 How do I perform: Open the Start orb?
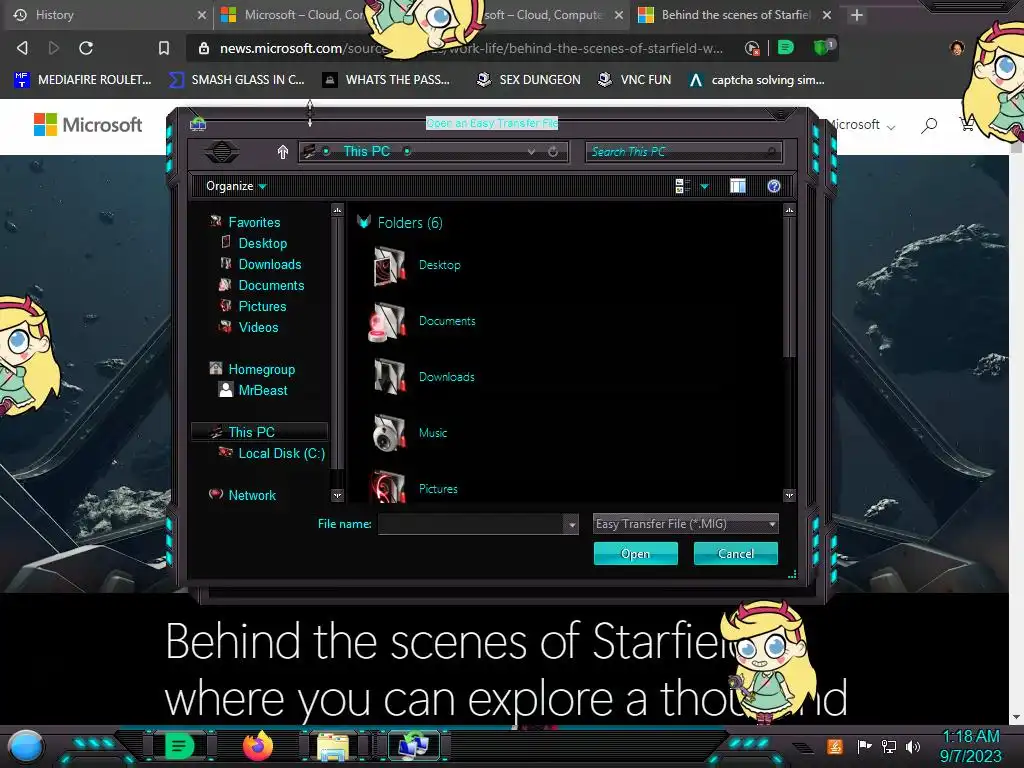pyautogui.click(x=25, y=746)
